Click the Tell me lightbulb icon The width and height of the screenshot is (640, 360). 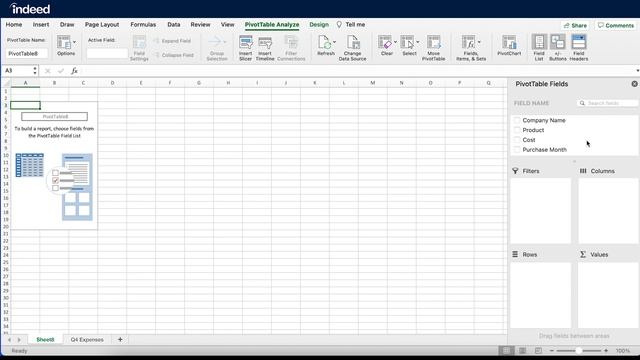(x=339, y=24)
